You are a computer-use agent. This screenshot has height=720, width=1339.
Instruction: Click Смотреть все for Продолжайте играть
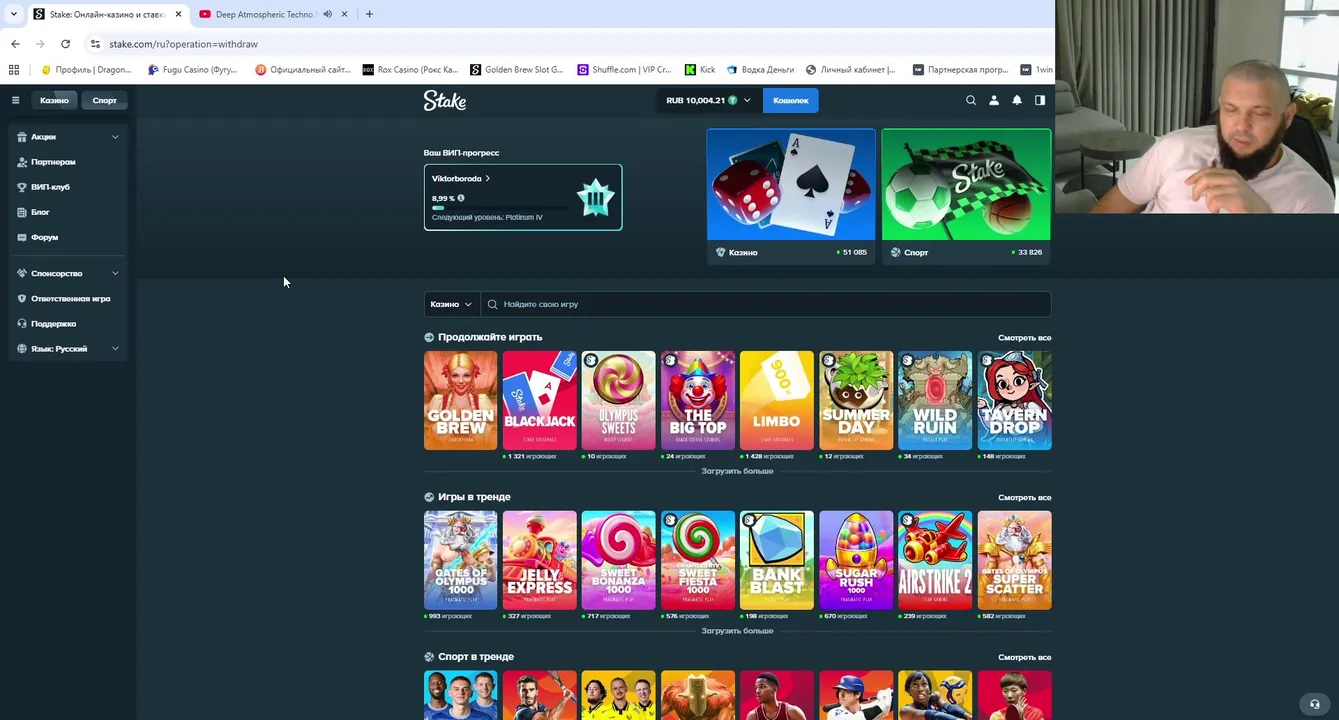point(1024,338)
